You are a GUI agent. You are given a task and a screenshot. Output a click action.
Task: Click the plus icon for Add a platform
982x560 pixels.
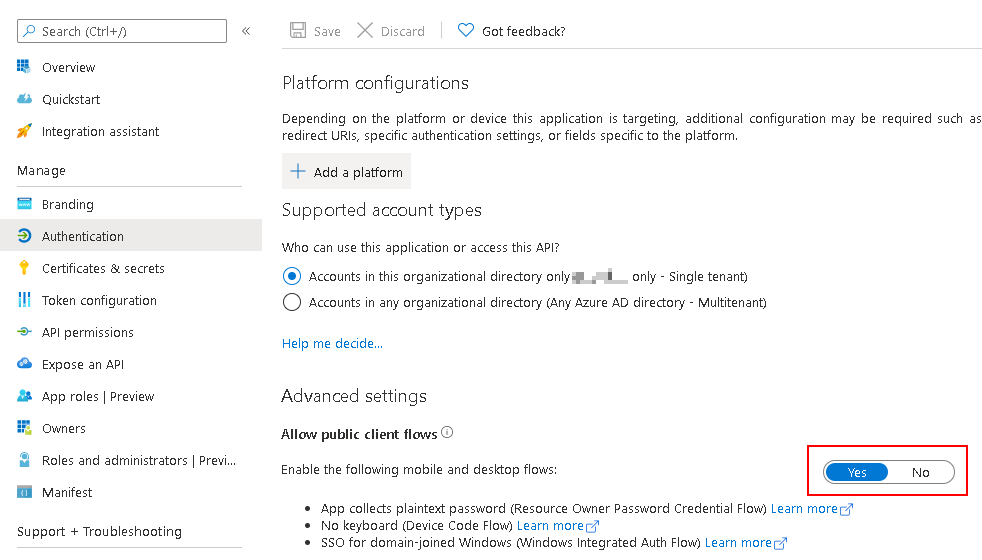298,171
